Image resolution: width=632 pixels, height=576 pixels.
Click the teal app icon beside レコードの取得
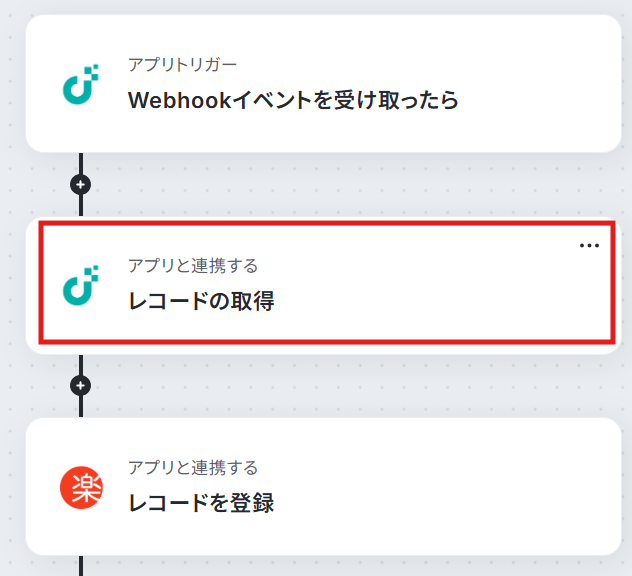tap(81, 285)
